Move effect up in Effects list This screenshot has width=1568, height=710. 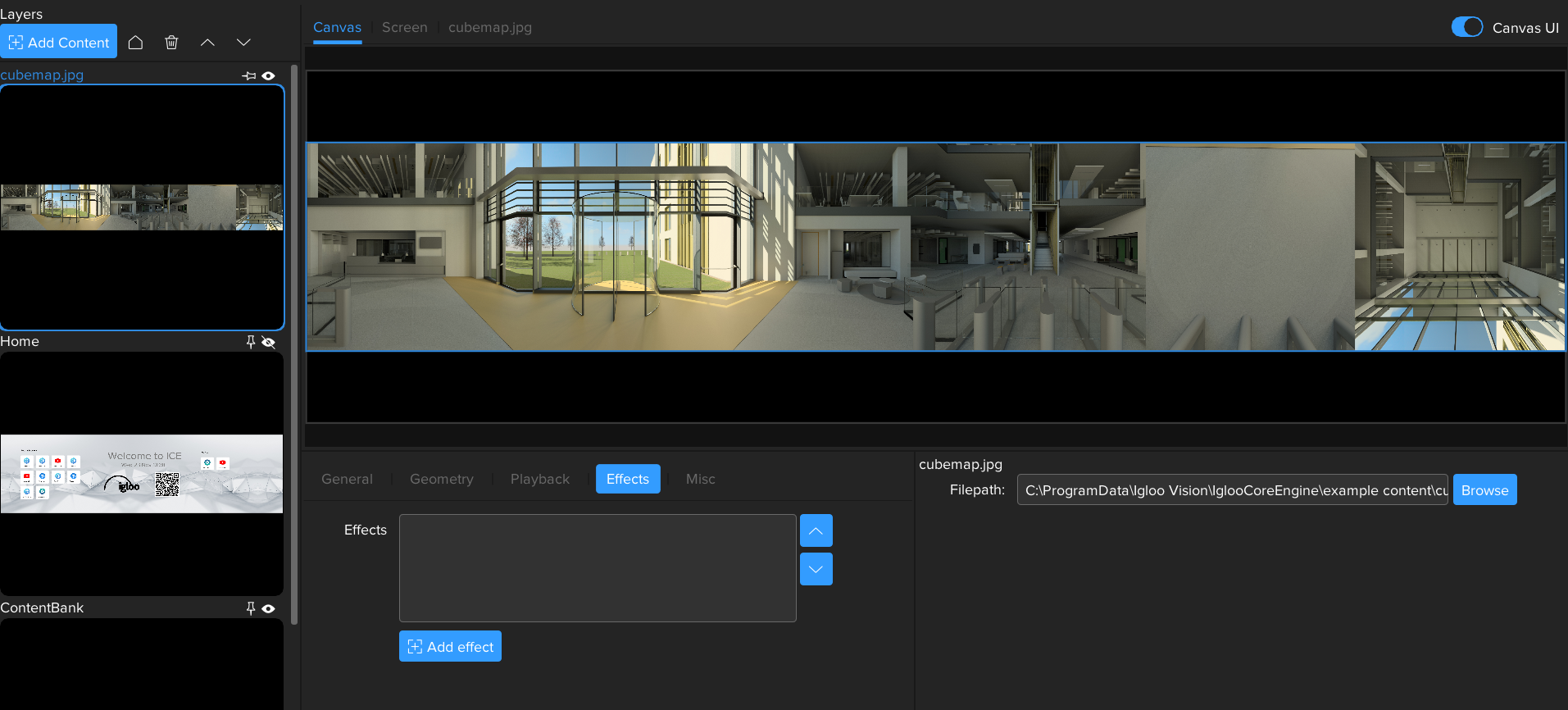[x=816, y=530]
